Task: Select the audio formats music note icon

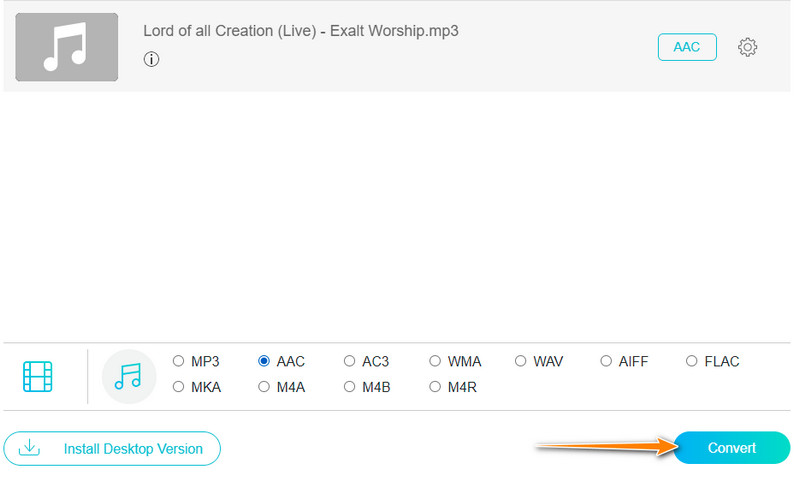Action: tap(129, 376)
